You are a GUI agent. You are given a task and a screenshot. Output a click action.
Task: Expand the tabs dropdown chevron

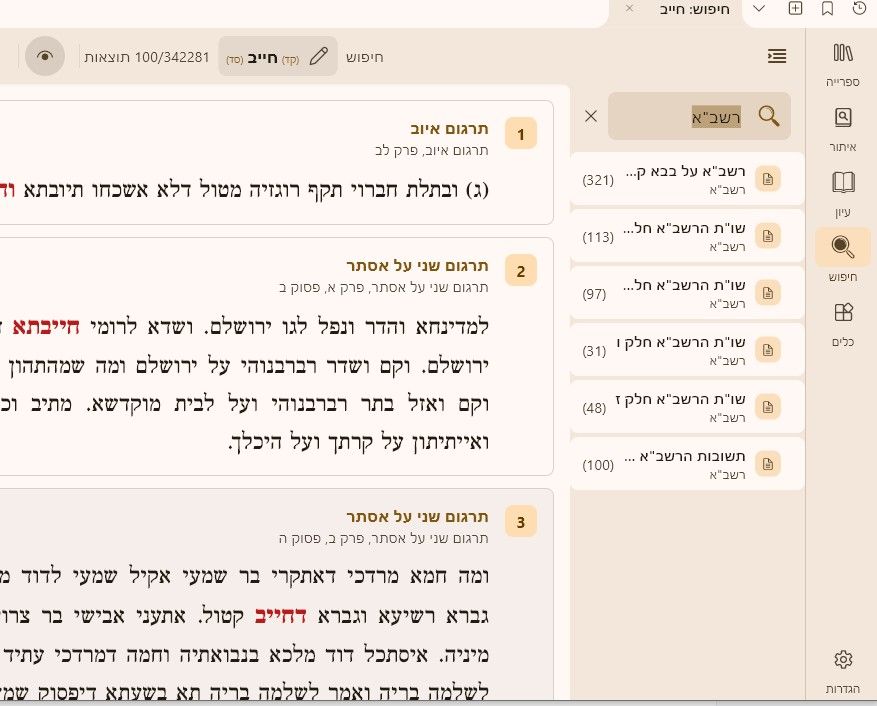759,8
